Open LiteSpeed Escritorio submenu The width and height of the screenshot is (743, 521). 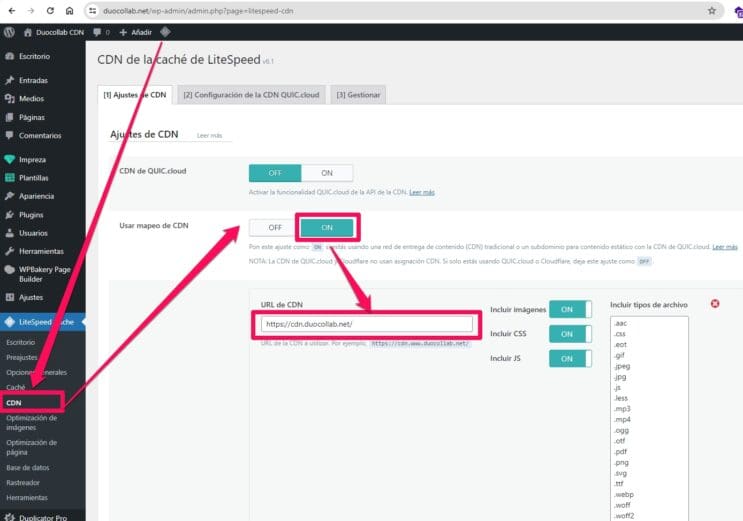click(20, 342)
